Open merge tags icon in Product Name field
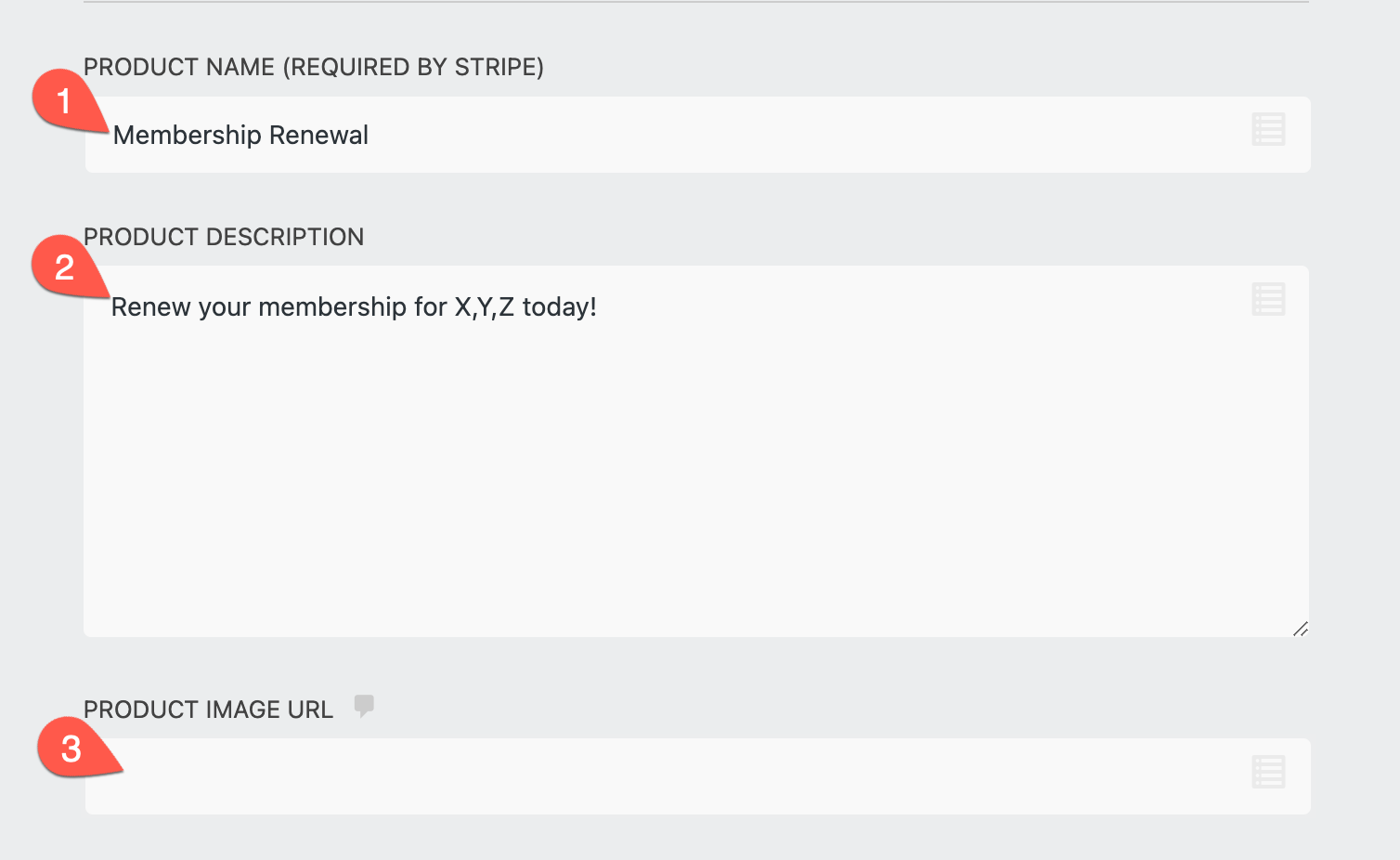Image resolution: width=1400 pixels, height=860 pixels. click(1268, 130)
